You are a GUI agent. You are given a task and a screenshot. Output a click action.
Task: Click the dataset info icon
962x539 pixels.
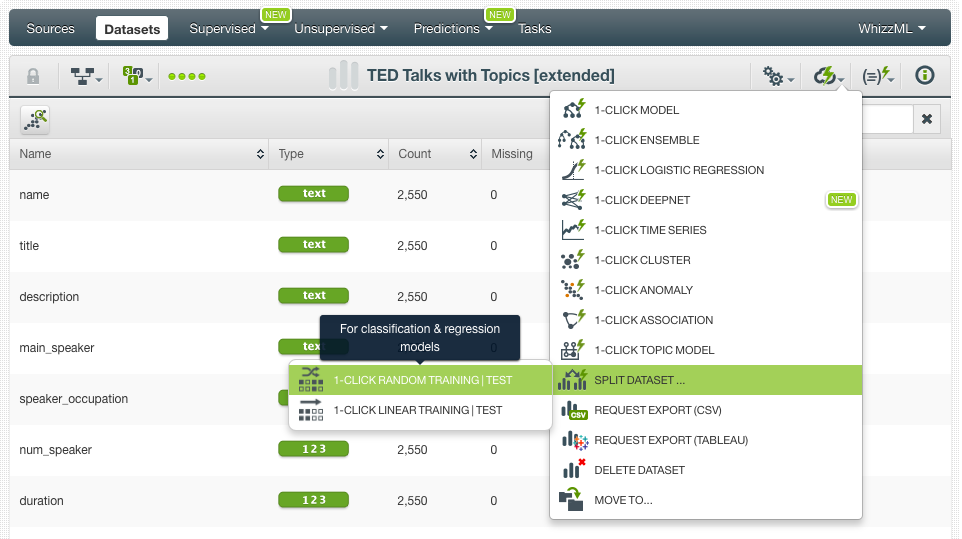(925, 76)
